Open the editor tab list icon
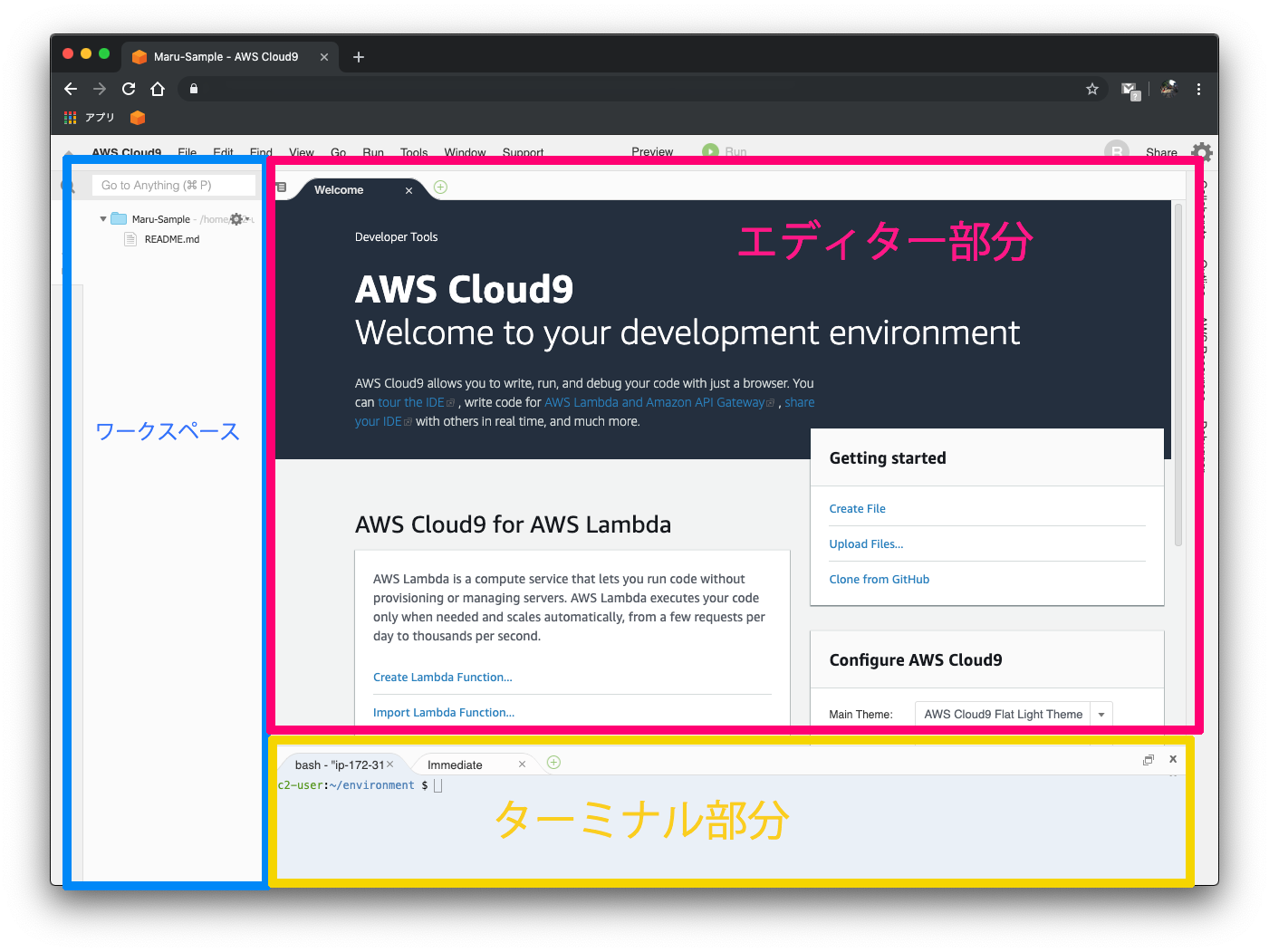Image resolution: width=1269 pixels, height=952 pixels. (x=282, y=188)
